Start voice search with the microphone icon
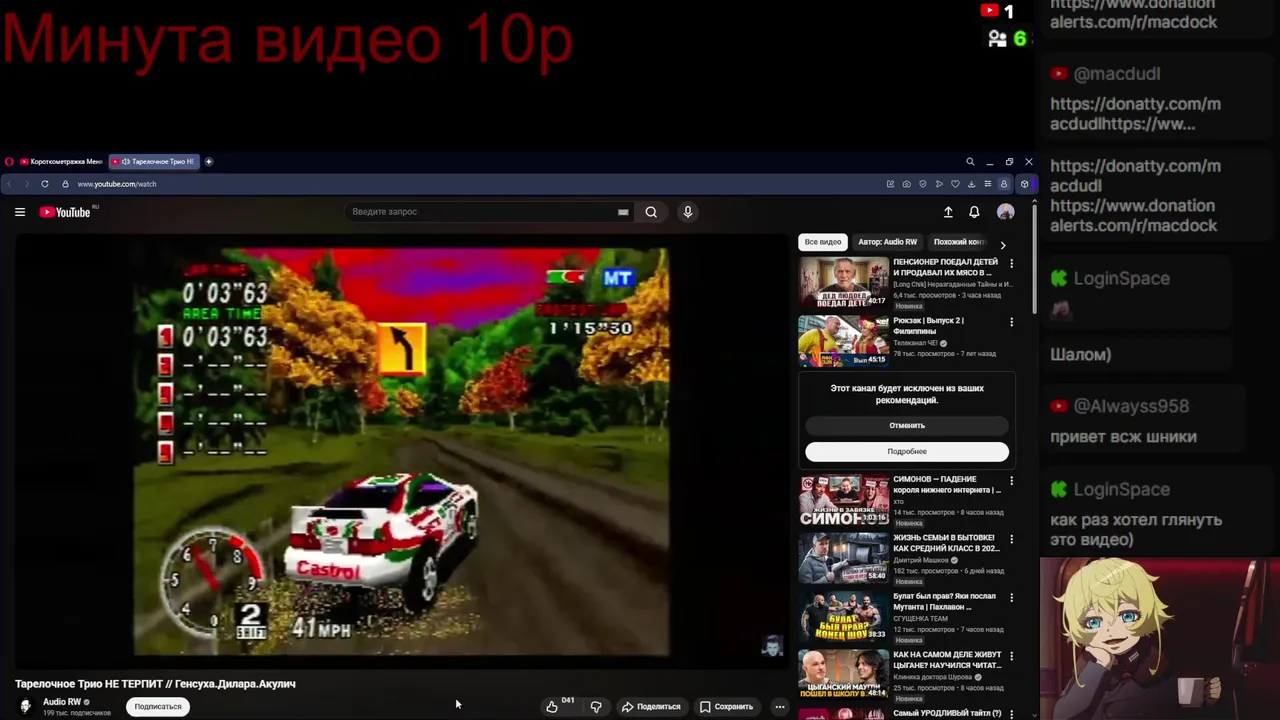 pos(687,212)
